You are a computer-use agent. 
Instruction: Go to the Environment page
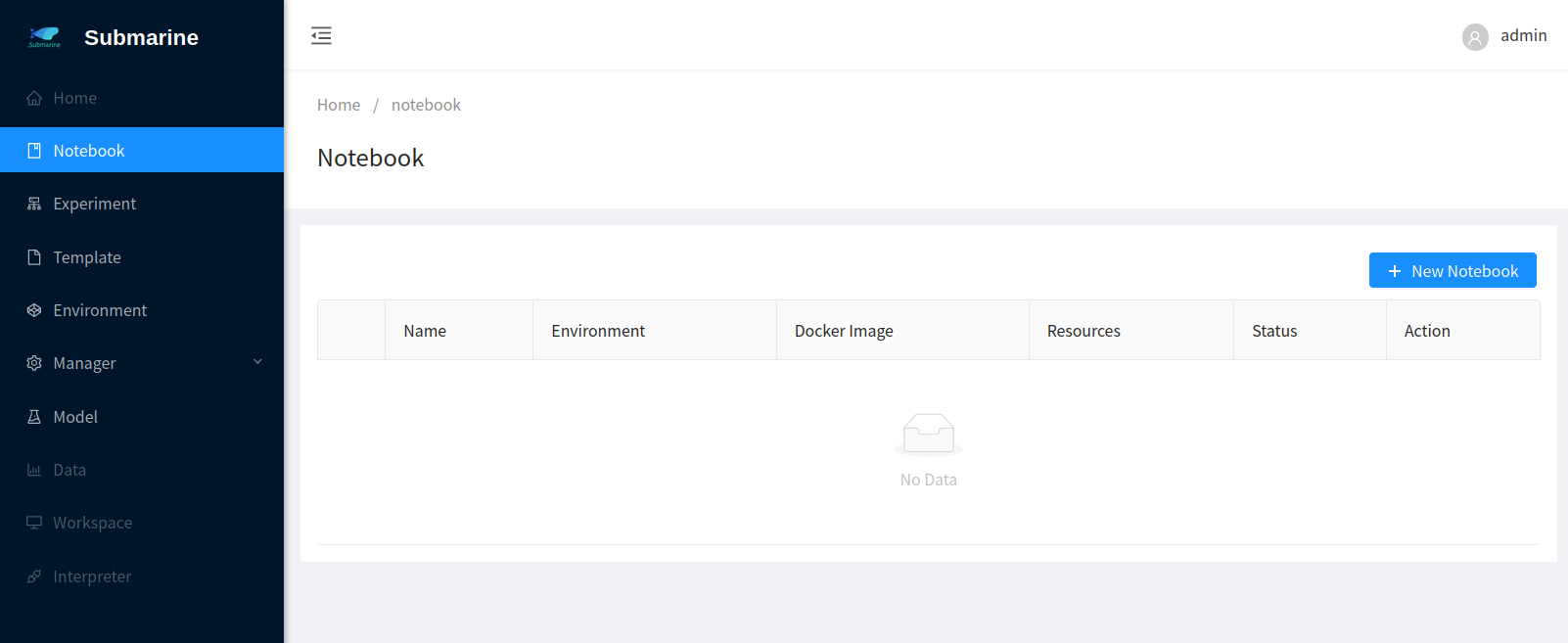click(x=100, y=310)
